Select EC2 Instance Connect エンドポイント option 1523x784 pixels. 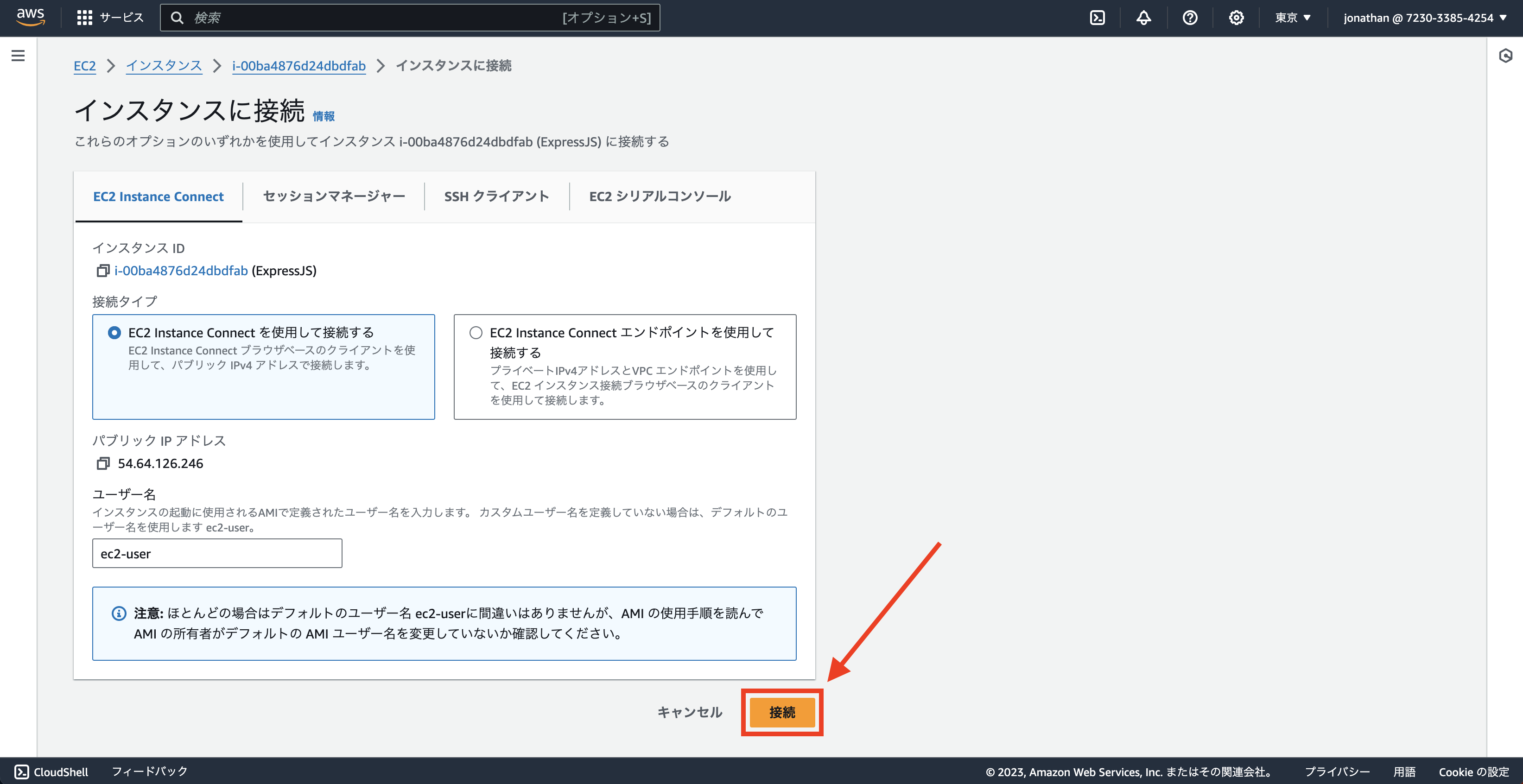476,332
